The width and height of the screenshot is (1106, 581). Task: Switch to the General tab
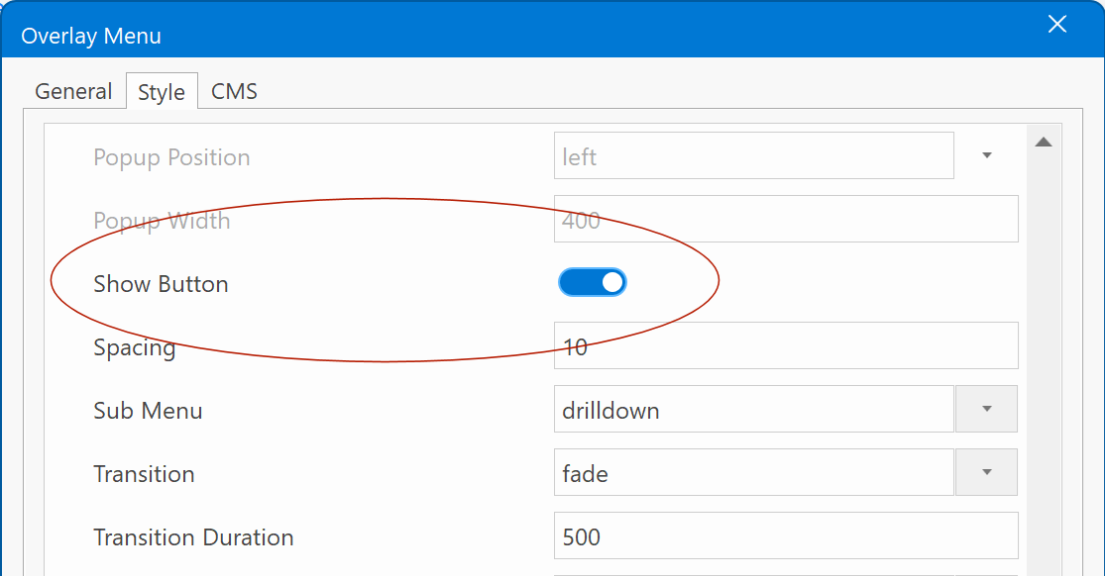(x=73, y=92)
